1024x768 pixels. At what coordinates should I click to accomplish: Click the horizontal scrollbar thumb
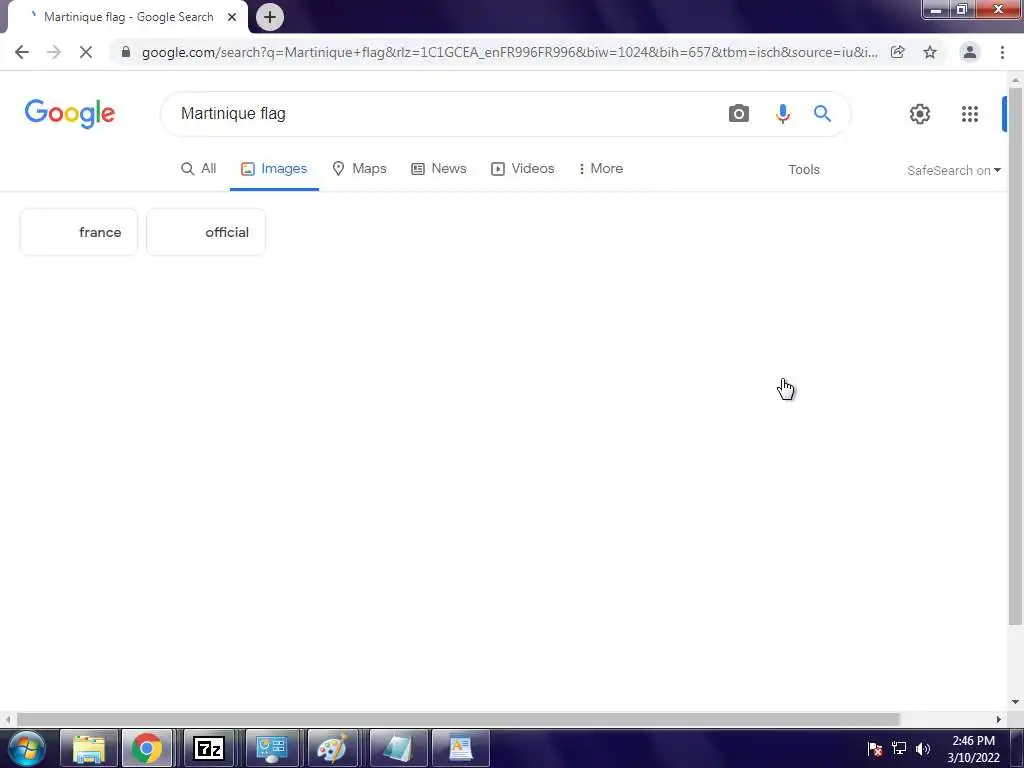point(458,719)
